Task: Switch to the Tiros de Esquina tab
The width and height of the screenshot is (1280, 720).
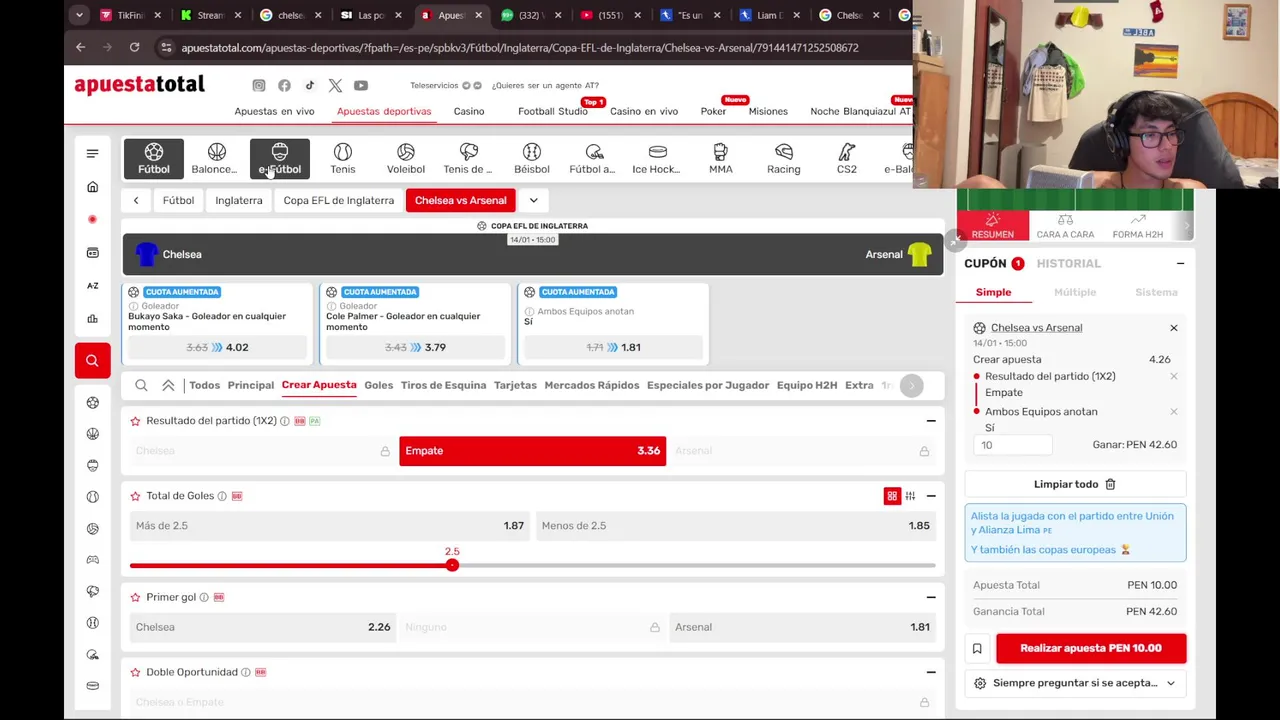Action: 443,385
